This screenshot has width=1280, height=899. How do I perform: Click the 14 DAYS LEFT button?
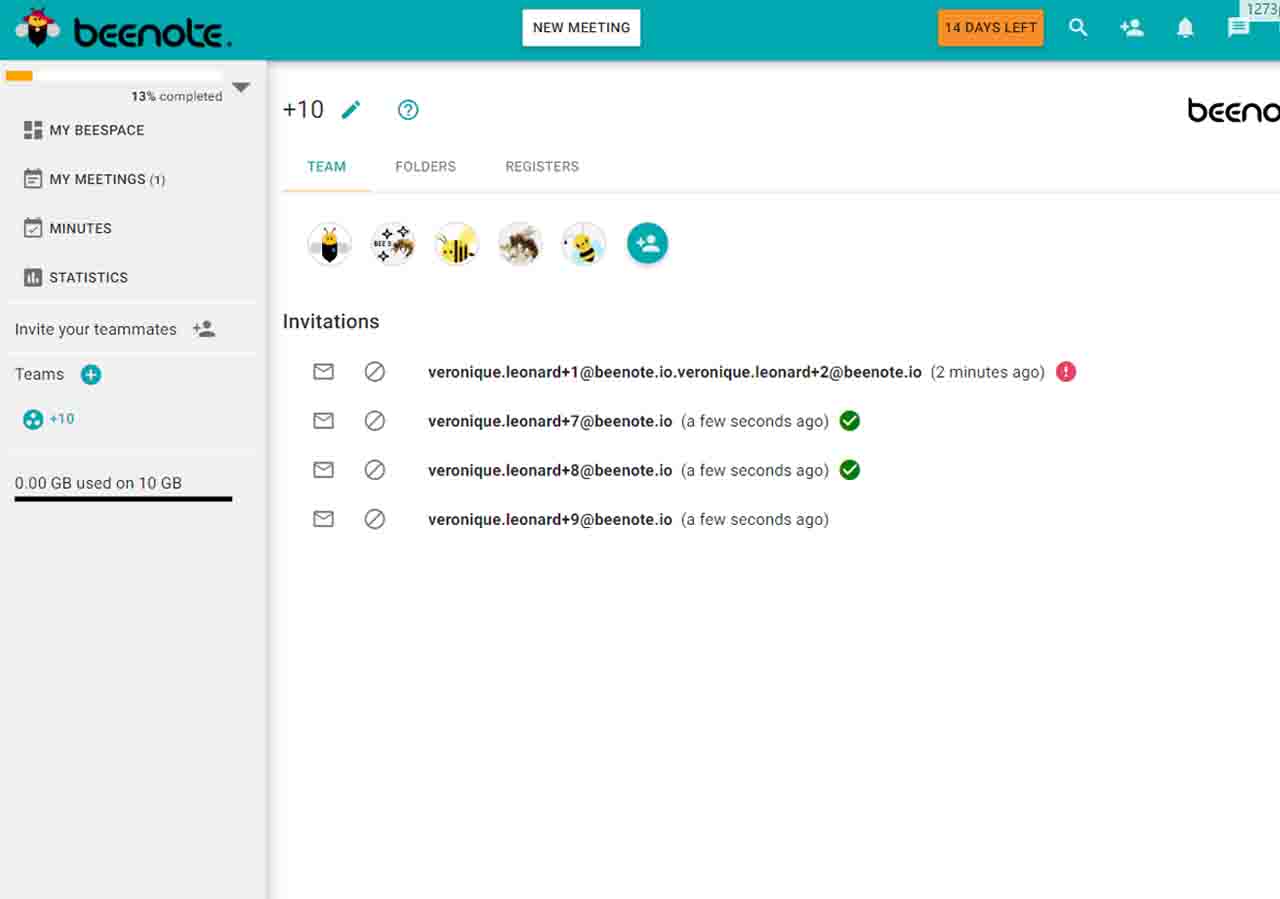990,28
